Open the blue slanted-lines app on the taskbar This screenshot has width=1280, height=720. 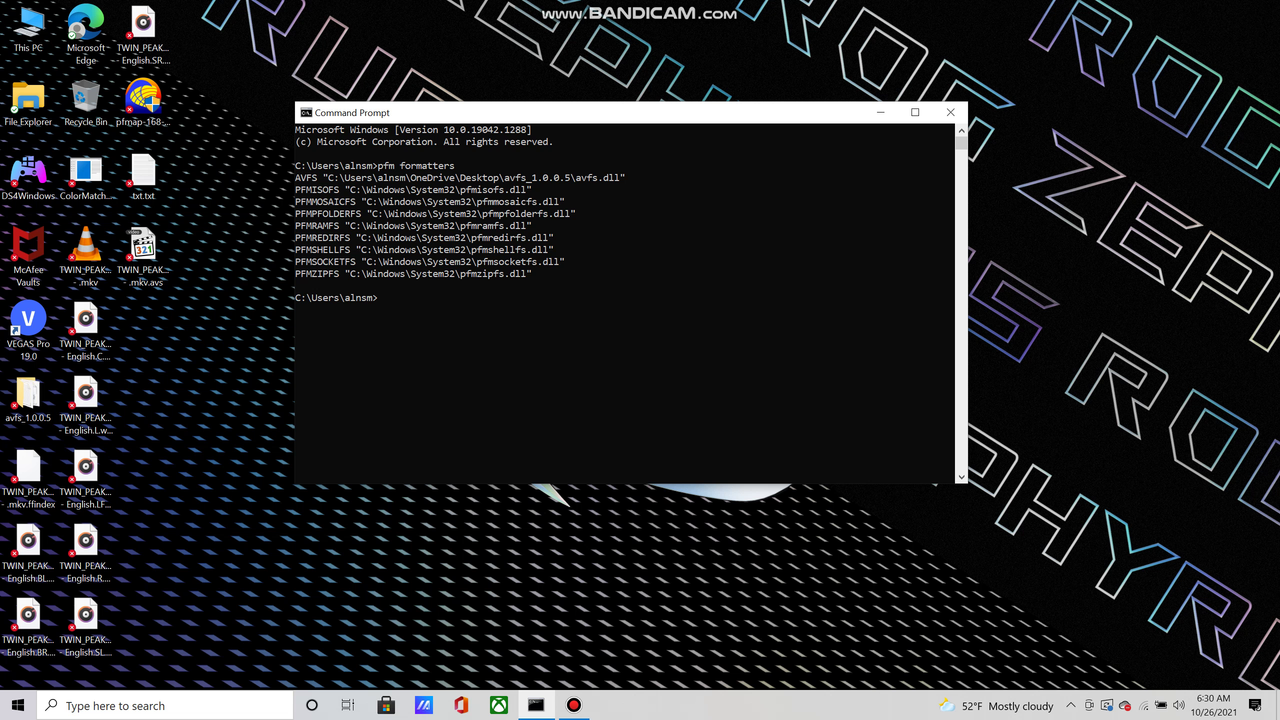423,705
